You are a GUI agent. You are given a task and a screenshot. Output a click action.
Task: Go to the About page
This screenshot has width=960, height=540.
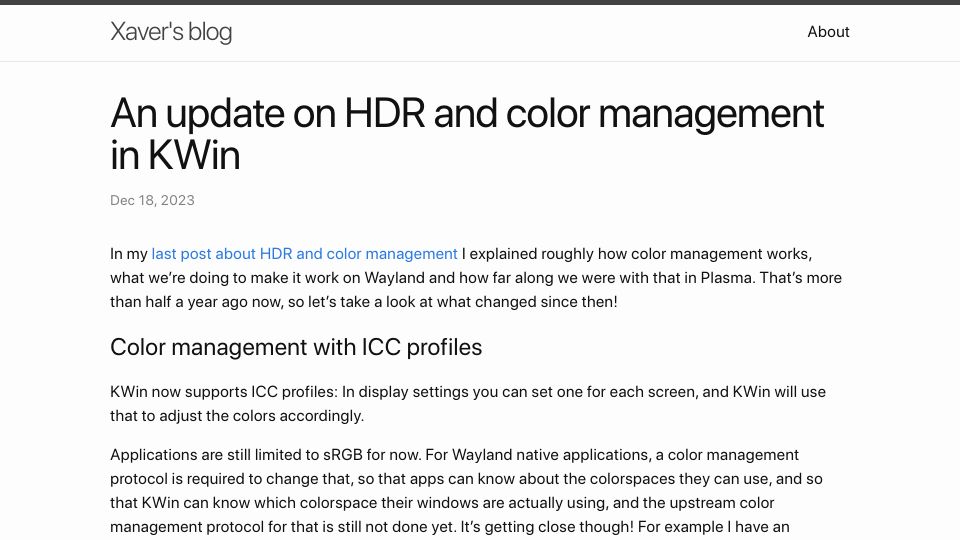(828, 32)
